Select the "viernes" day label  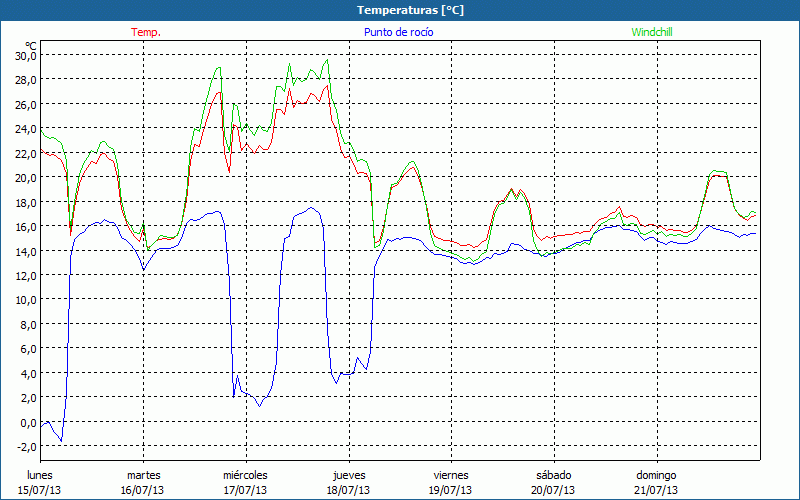coord(451,475)
